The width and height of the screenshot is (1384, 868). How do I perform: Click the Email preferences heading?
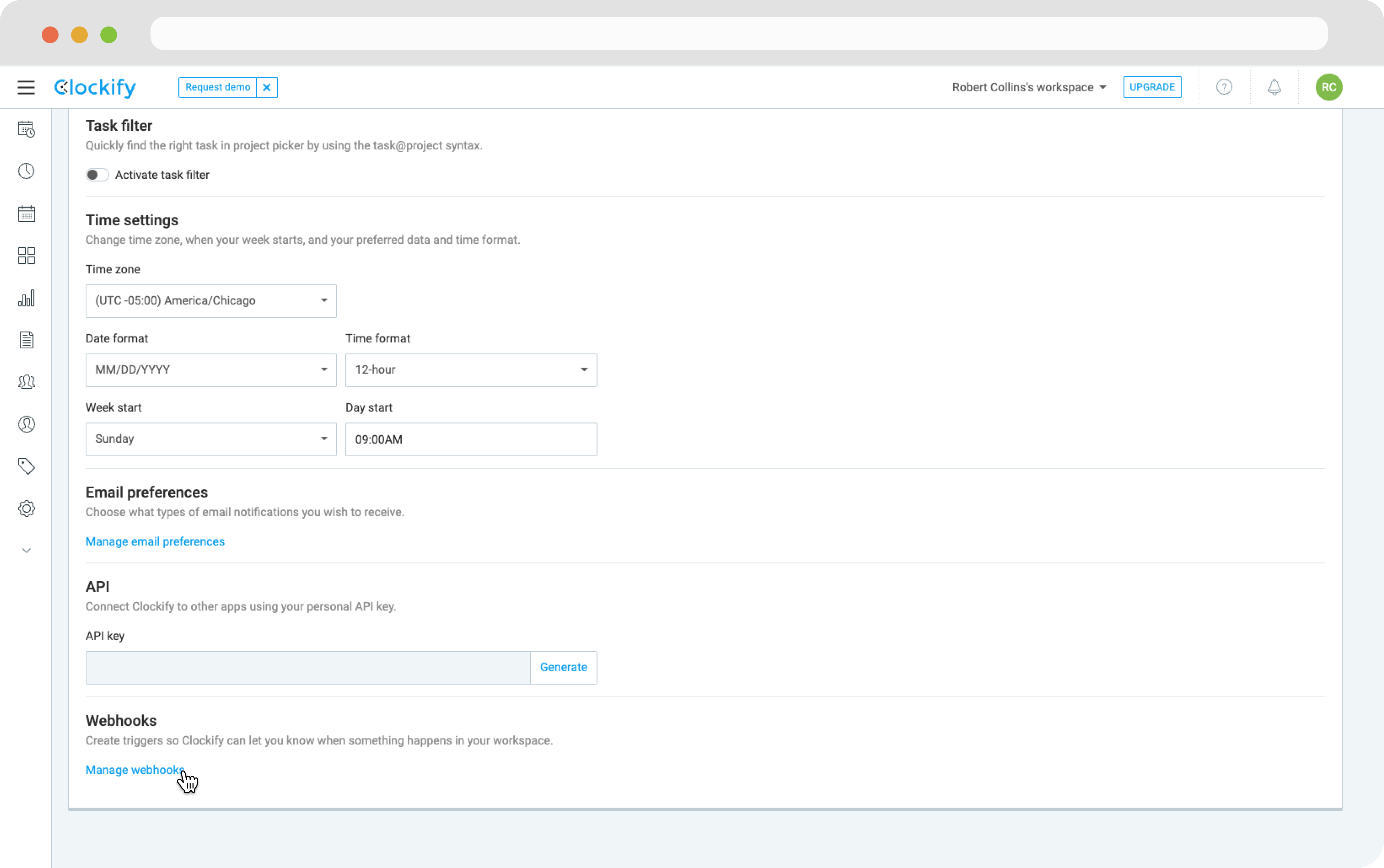pyautogui.click(x=147, y=492)
